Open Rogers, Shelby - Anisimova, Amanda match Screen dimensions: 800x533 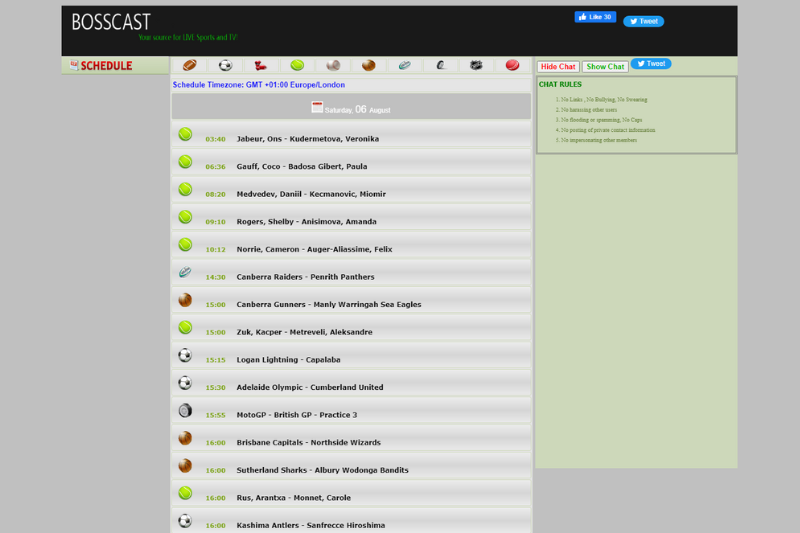coord(307,221)
